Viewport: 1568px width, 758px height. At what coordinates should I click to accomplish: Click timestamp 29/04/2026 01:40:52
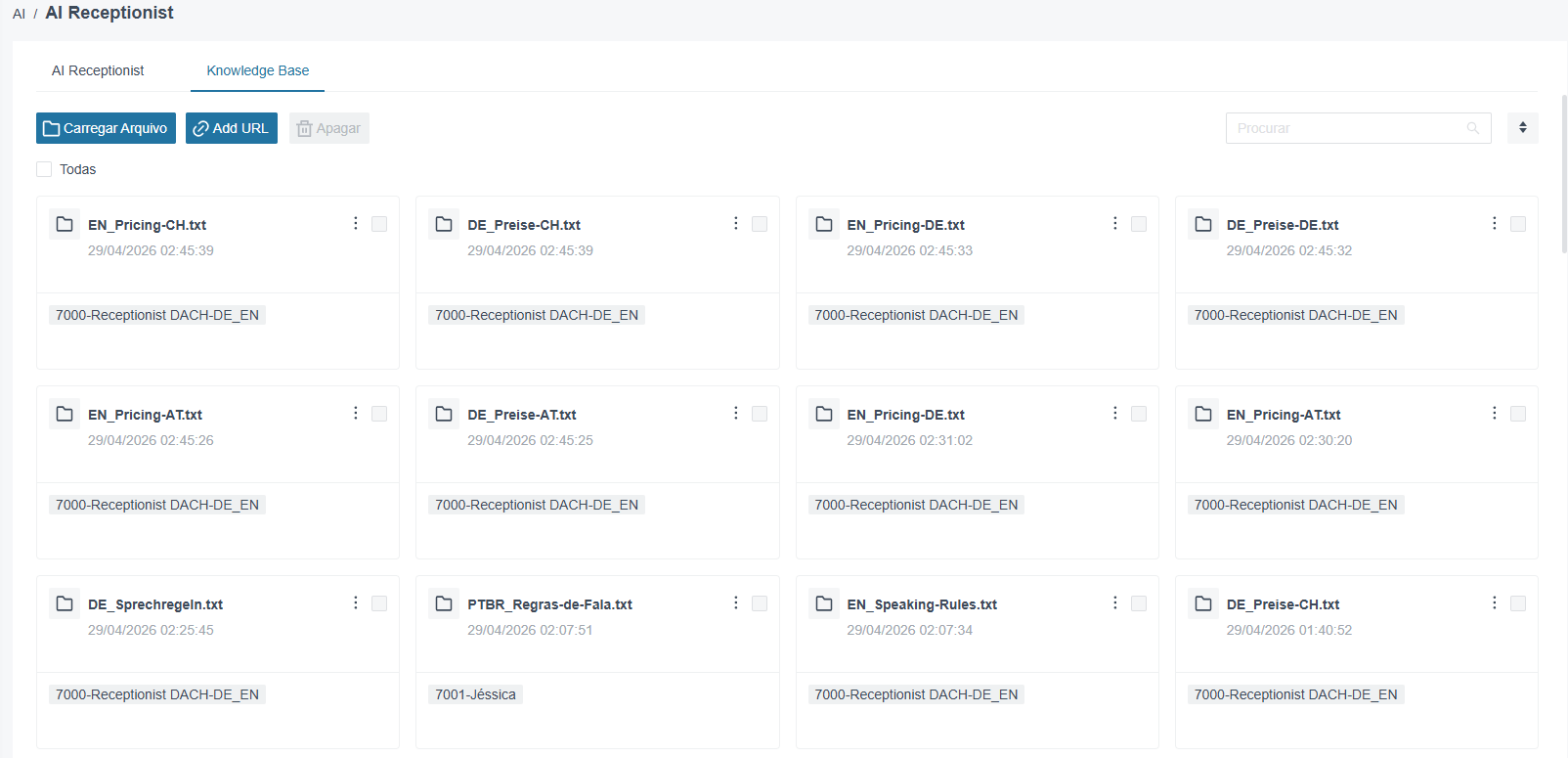(1289, 630)
